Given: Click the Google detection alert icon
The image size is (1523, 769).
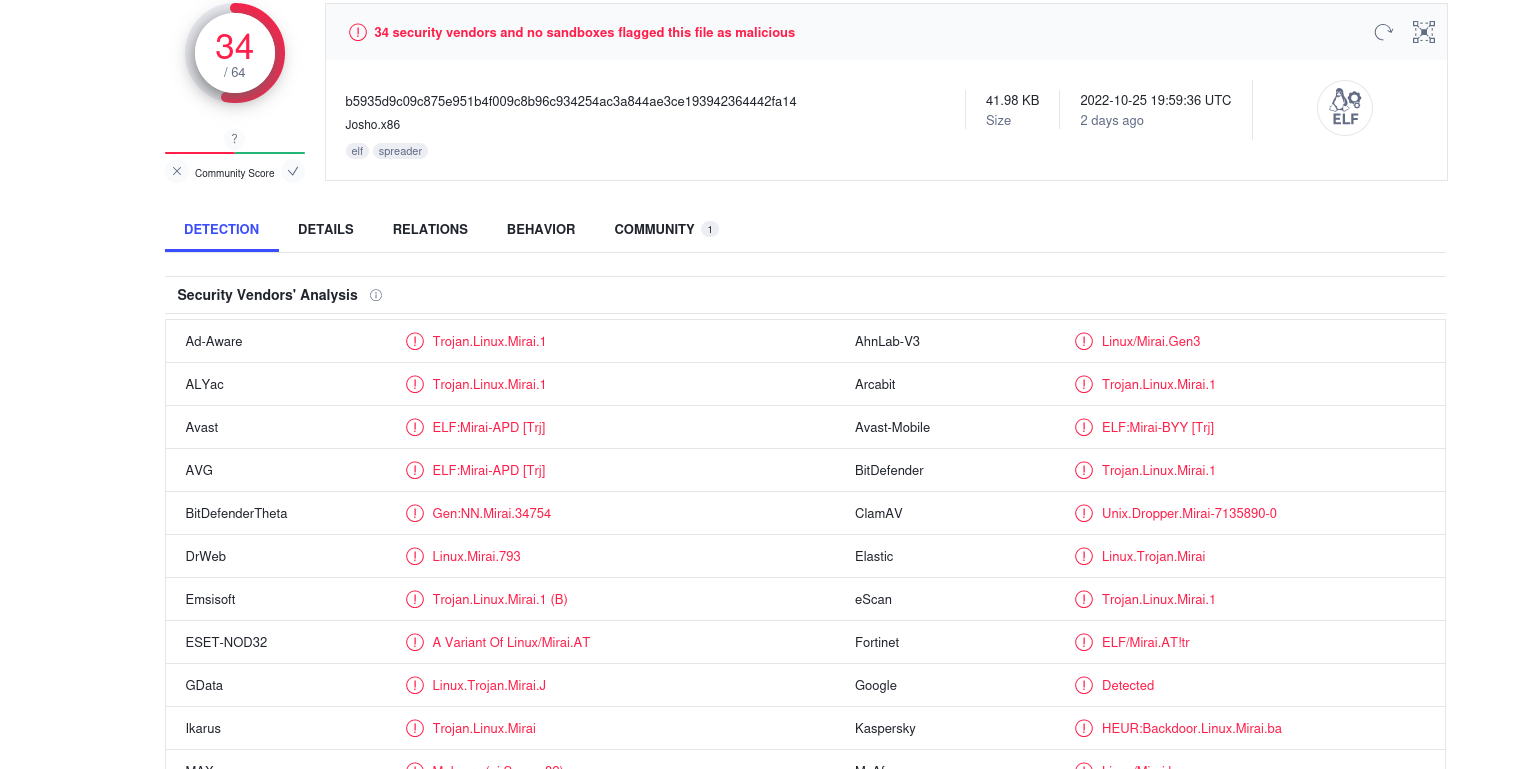Looking at the screenshot, I should point(1084,685).
